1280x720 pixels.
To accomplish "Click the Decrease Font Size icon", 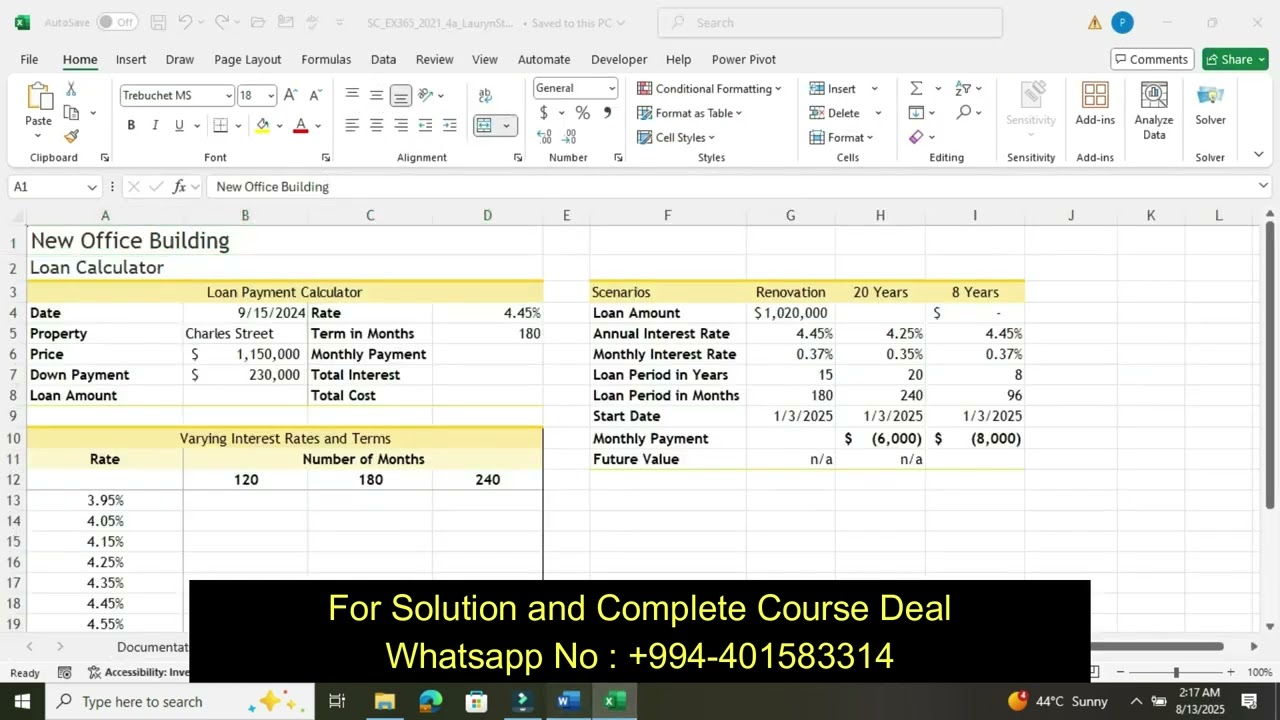I will pyautogui.click(x=315, y=95).
